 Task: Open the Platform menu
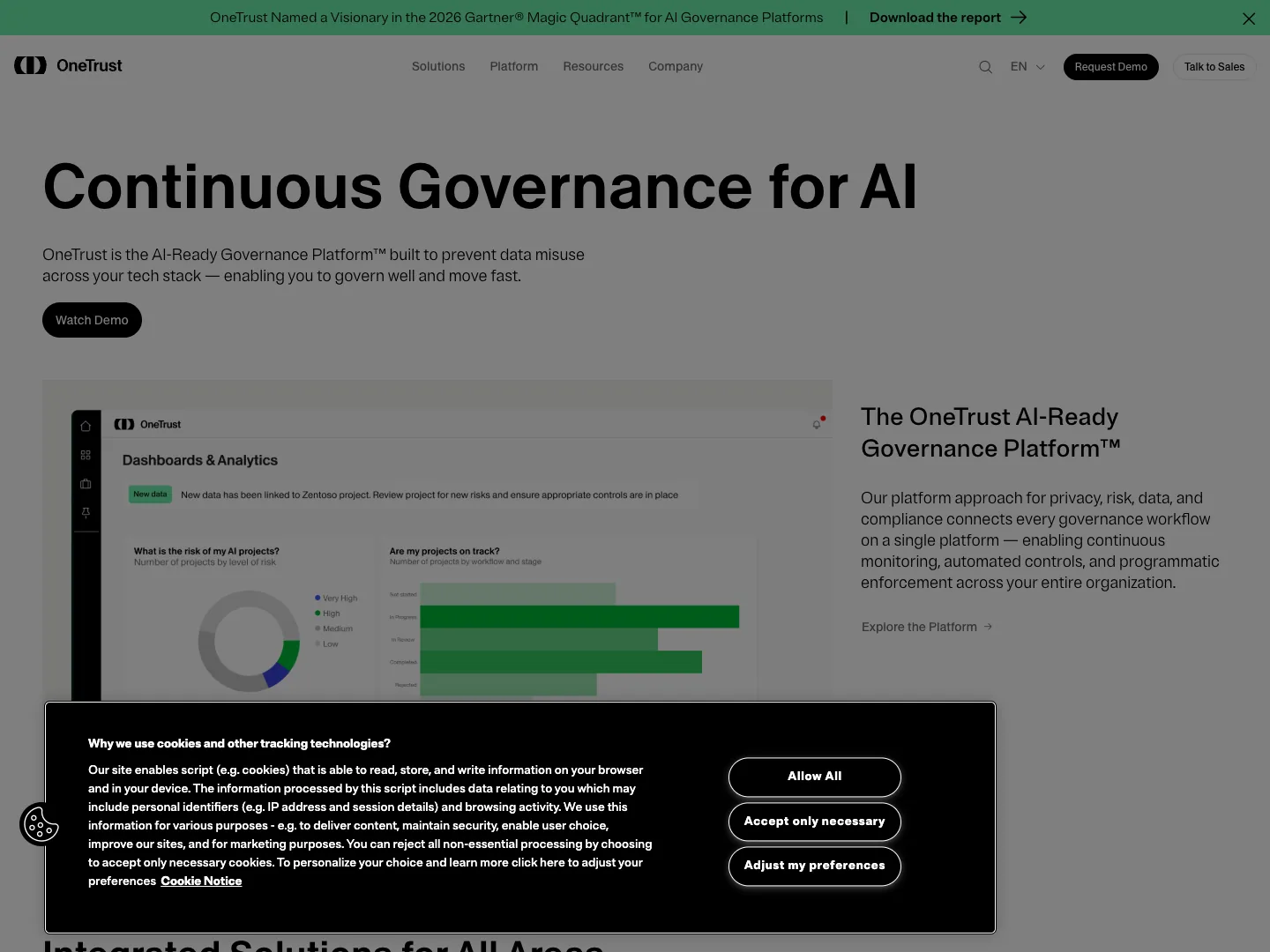pyautogui.click(x=514, y=66)
